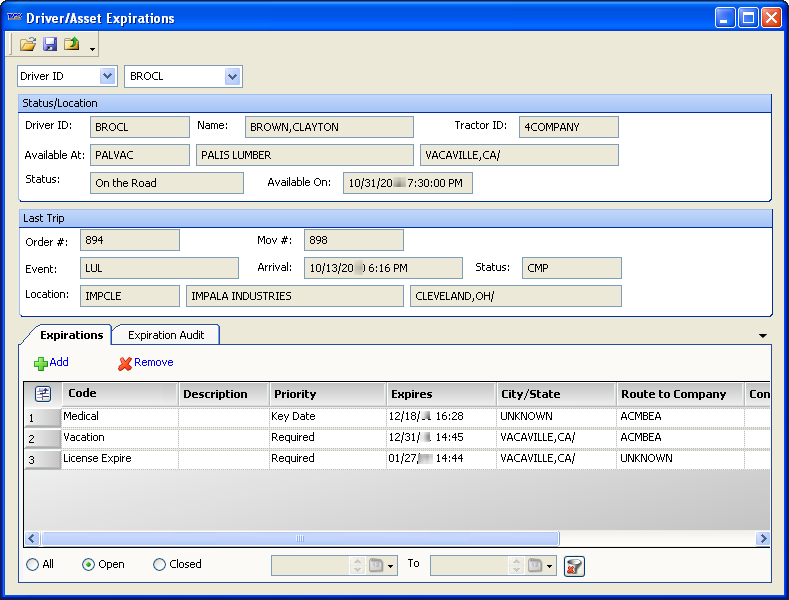Click the folder with green arrow icon
The width and height of the screenshot is (789, 600).
pyautogui.click(x=71, y=44)
